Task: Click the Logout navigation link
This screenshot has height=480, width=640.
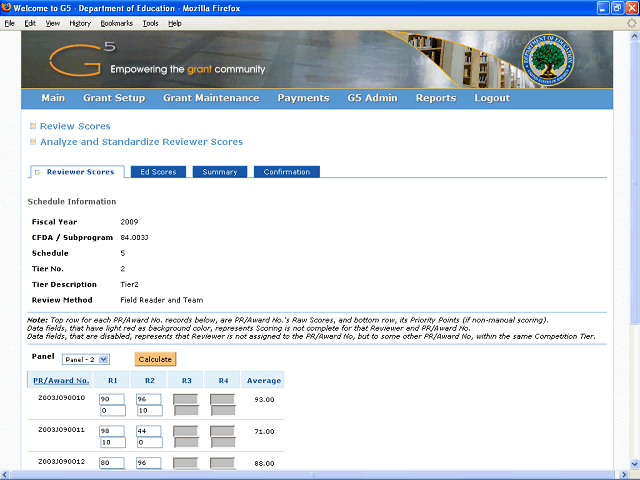Action: (492, 98)
